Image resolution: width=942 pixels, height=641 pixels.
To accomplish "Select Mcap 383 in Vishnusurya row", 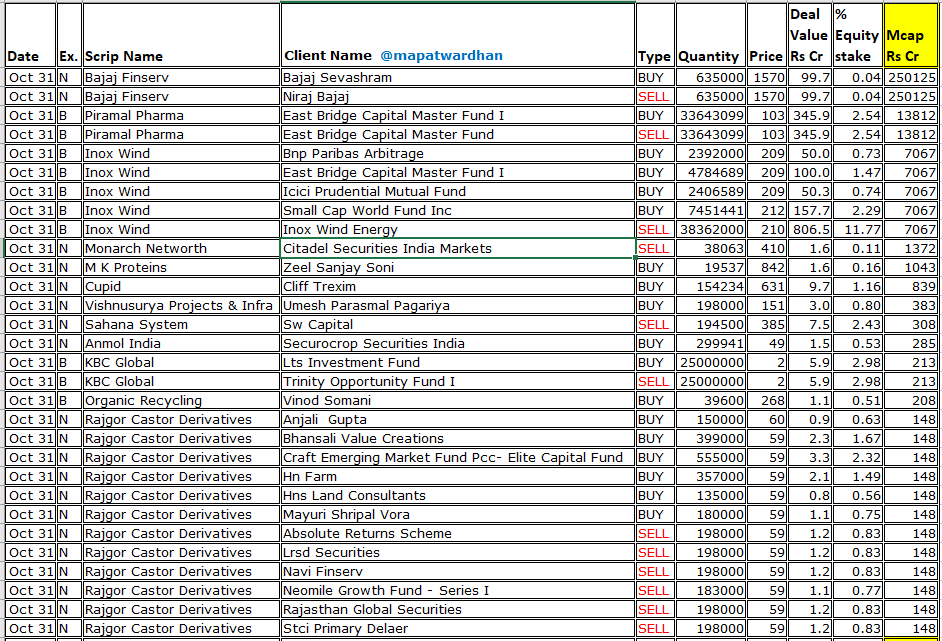I will point(910,306).
